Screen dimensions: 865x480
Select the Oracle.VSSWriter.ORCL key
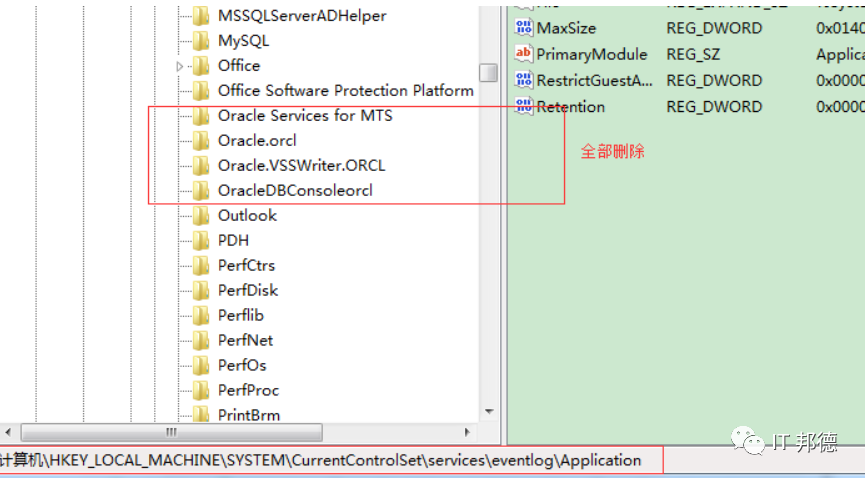[301, 166]
